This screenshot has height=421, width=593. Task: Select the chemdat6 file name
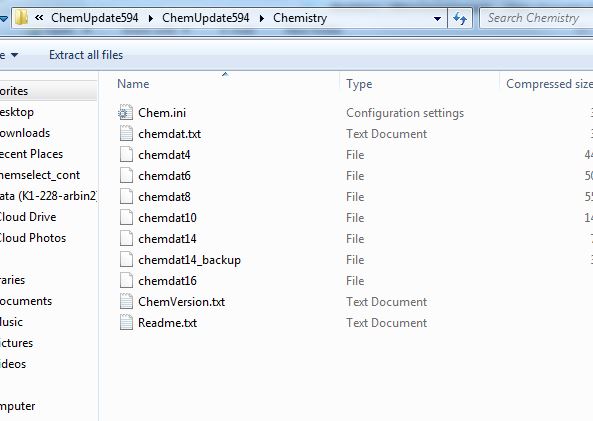click(164, 176)
